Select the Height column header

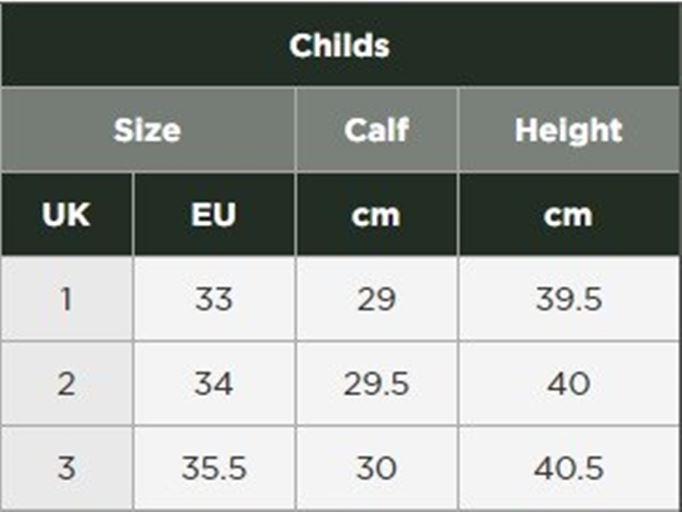[x=569, y=130]
